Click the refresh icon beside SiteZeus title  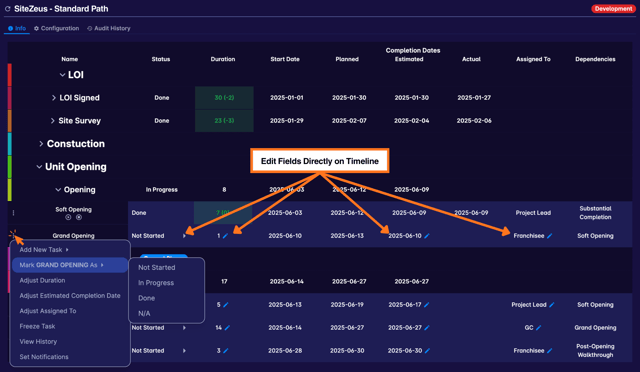(7, 9)
